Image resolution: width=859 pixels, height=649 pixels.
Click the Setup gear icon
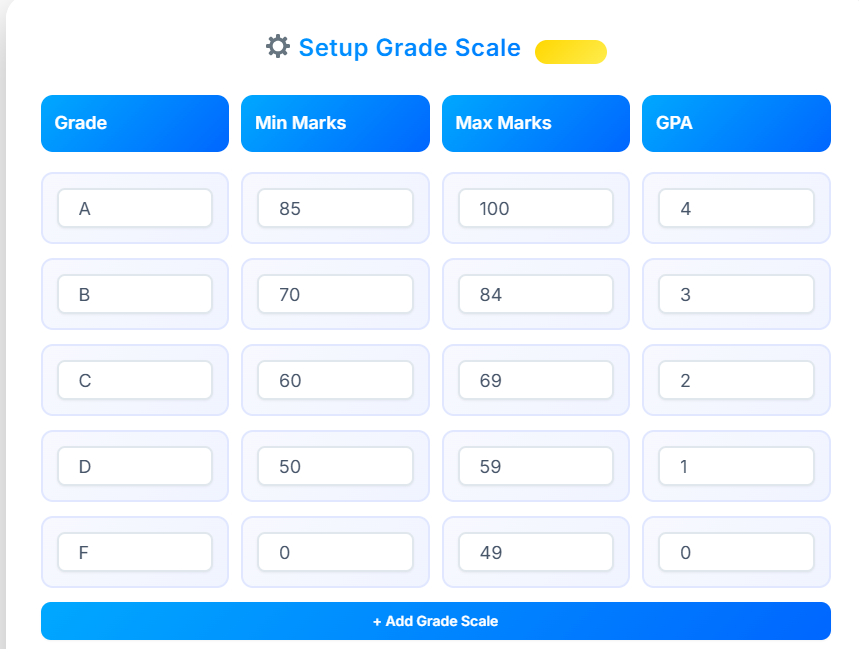point(278,47)
